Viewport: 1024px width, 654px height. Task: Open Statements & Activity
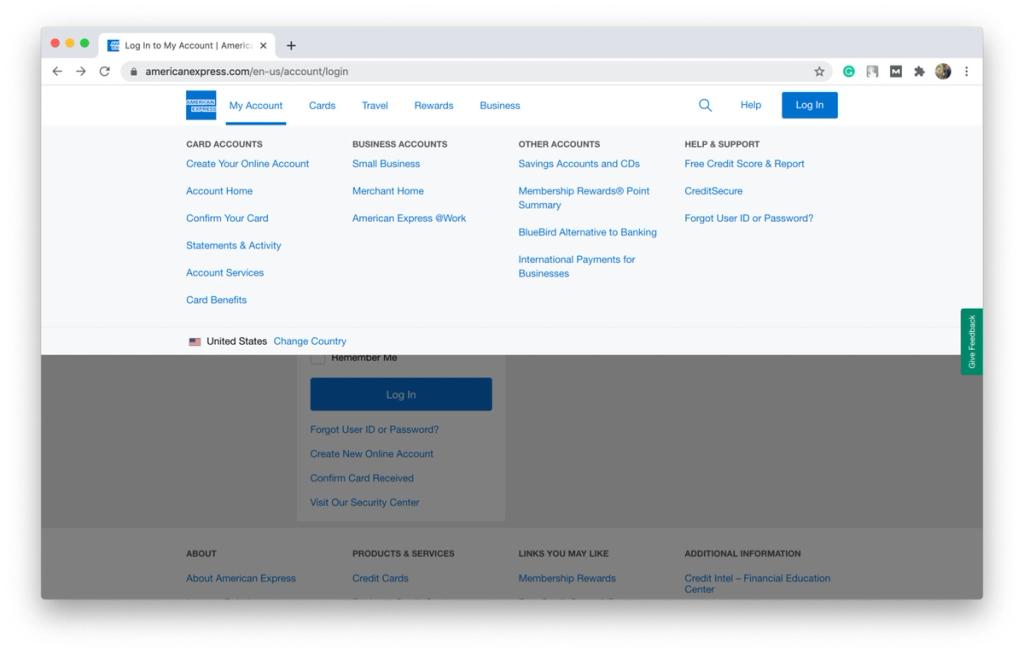point(234,246)
